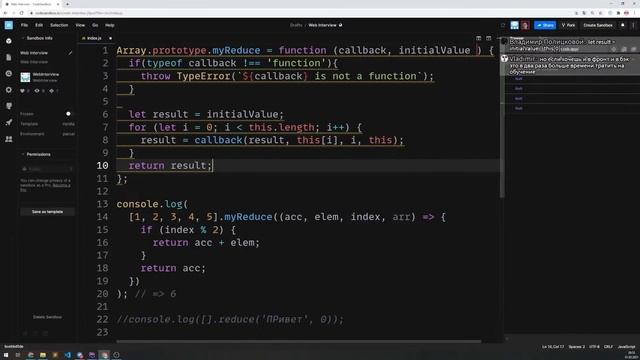Click the horizontal scrollbar of editor
Image resolution: width=640 pixels, height=360 pixels.
pyautogui.click(x=298, y=342)
